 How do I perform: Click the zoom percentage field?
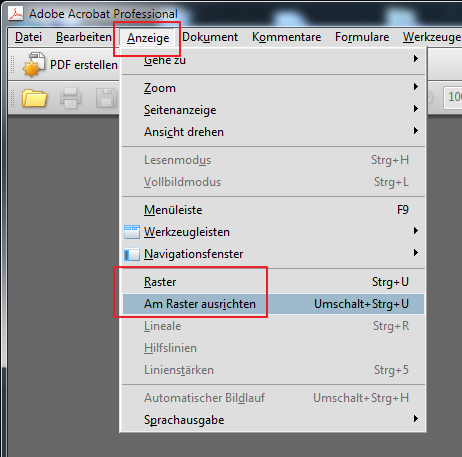(453, 97)
